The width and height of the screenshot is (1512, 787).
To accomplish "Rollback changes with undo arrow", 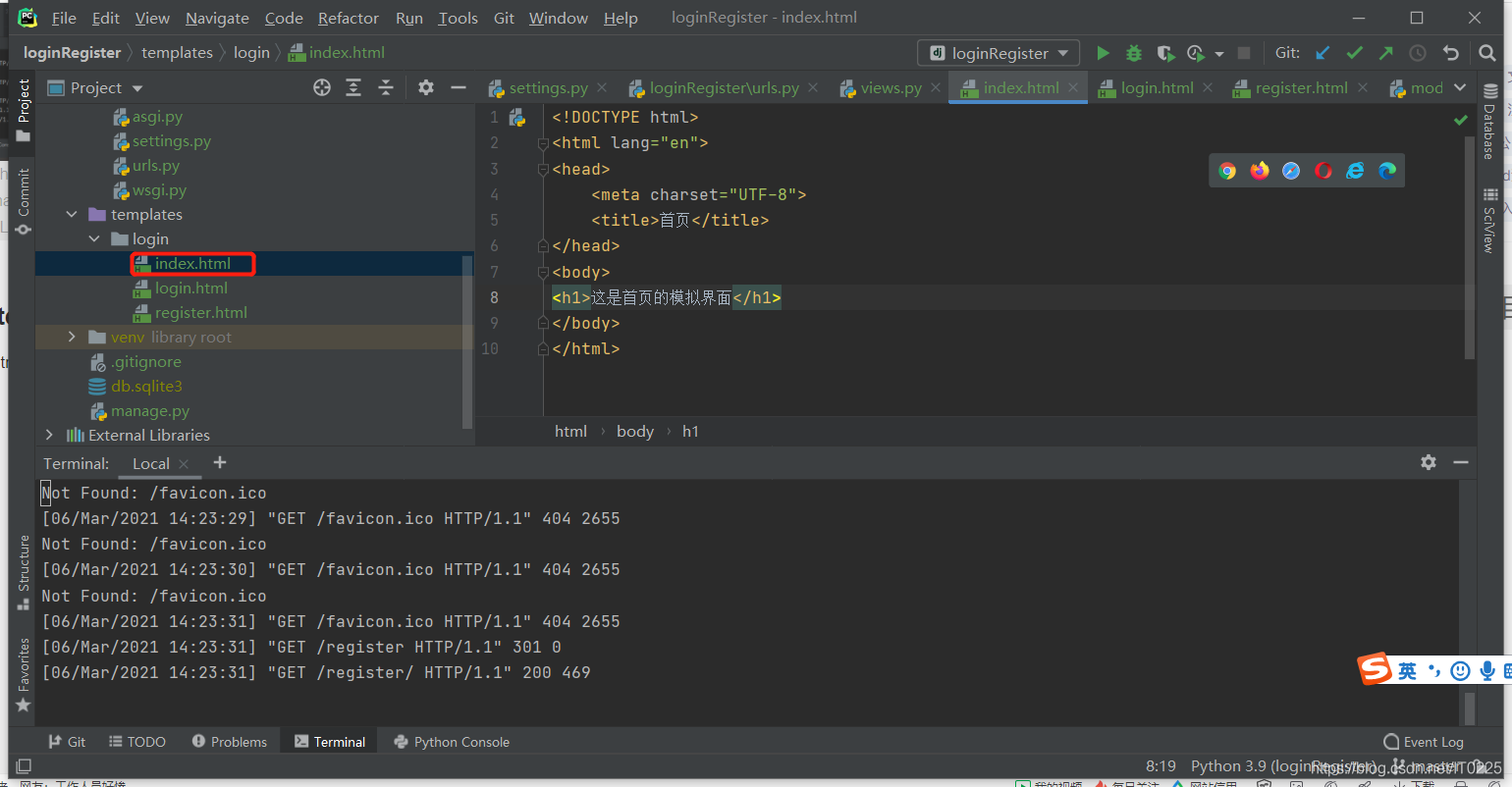I will (x=1451, y=53).
